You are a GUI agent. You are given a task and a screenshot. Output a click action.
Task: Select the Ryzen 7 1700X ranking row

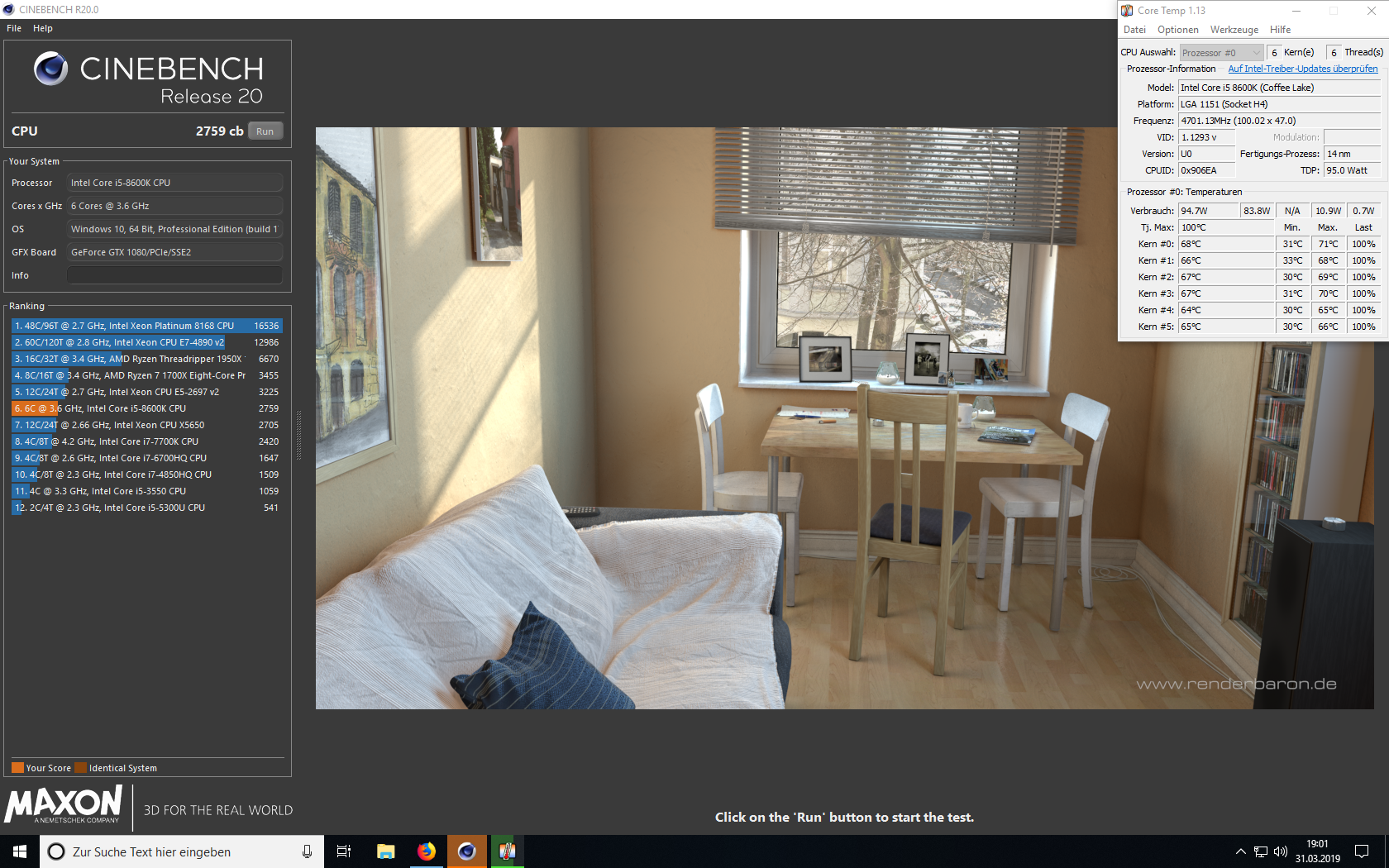point(146,375)
